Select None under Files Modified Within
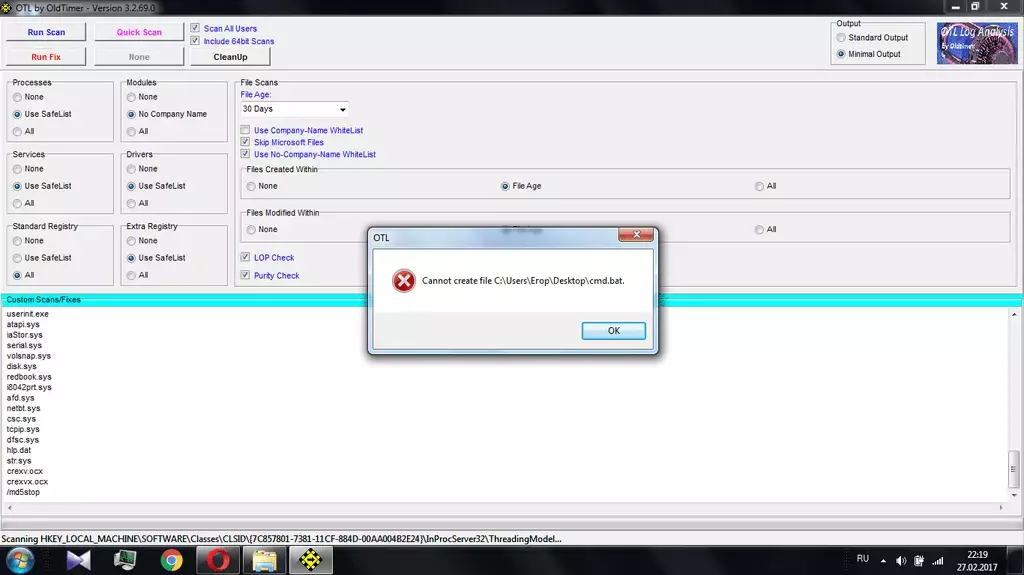The image size is (1024, 575). [x=251, y=229]
